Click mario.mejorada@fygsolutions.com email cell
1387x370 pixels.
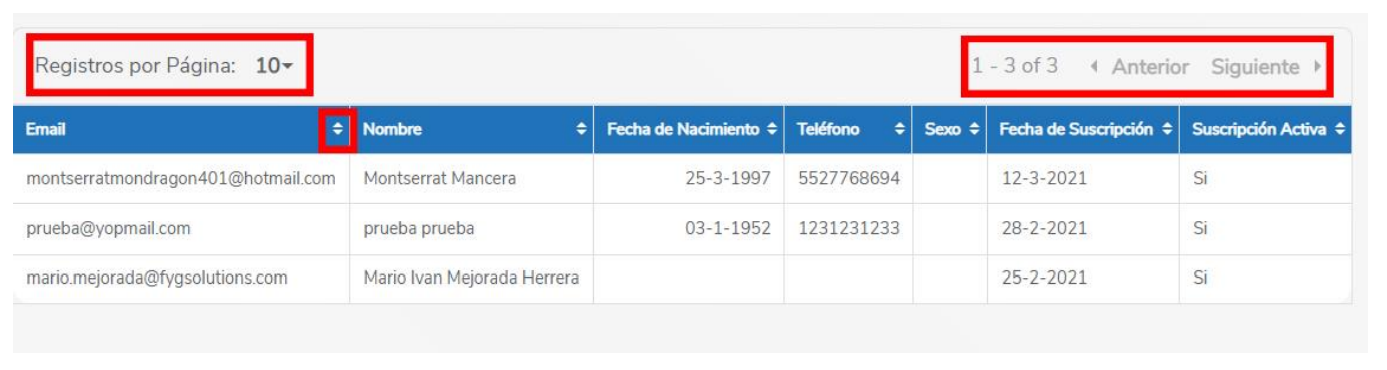(x=181, y=279)
